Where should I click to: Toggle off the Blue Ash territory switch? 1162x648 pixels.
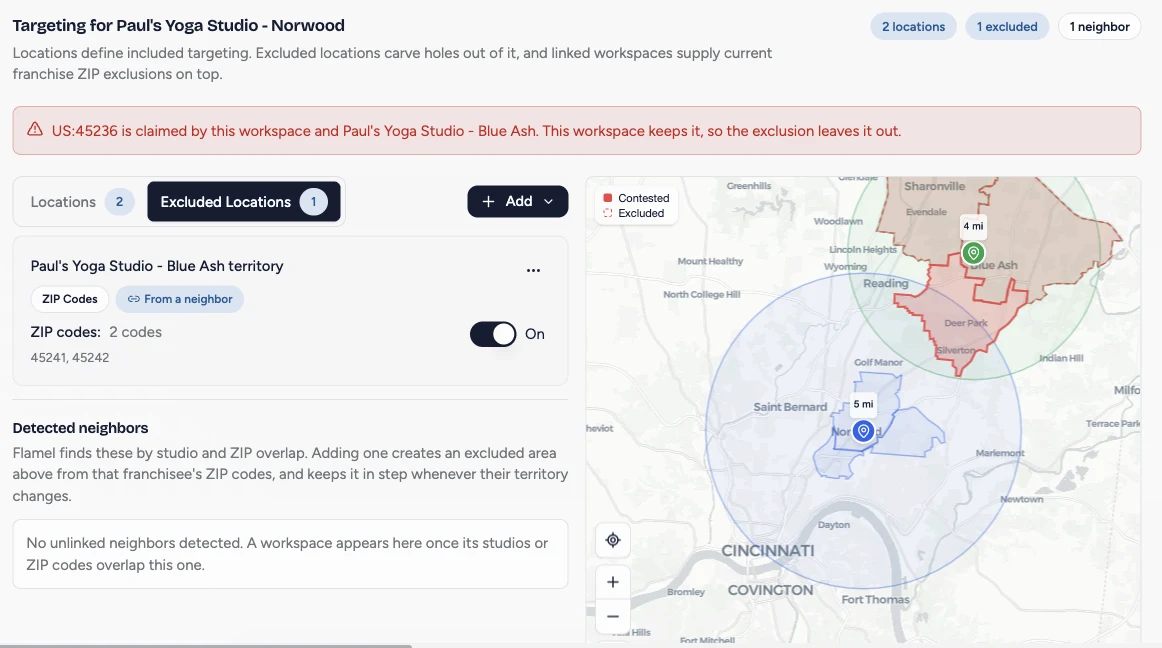point(493,334)
